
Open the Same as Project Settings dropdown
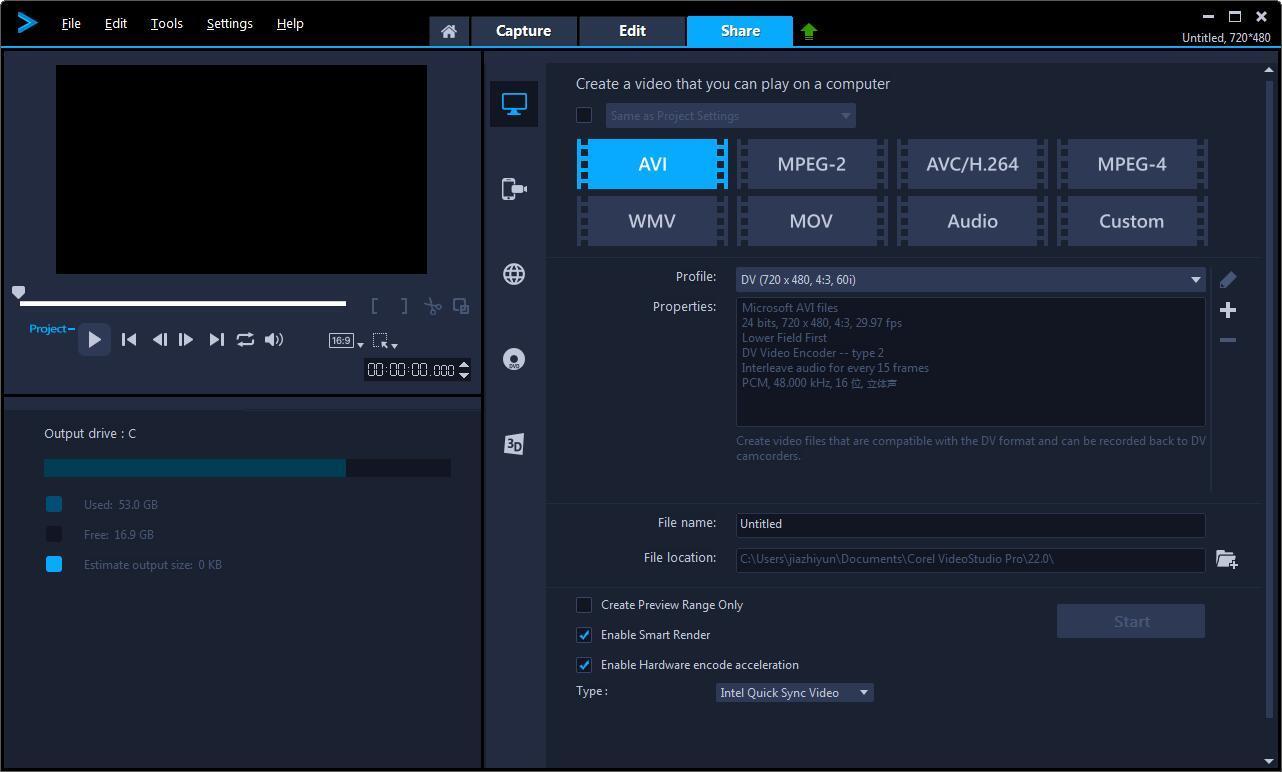coord(731,116)
